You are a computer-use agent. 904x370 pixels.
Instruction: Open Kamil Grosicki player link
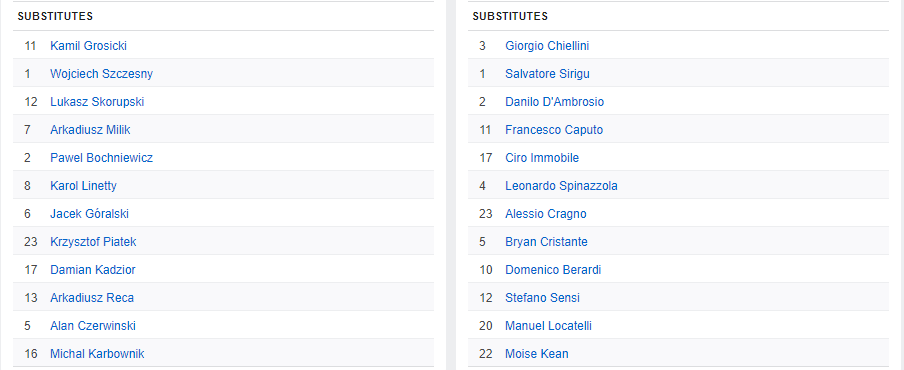(88, 46)
